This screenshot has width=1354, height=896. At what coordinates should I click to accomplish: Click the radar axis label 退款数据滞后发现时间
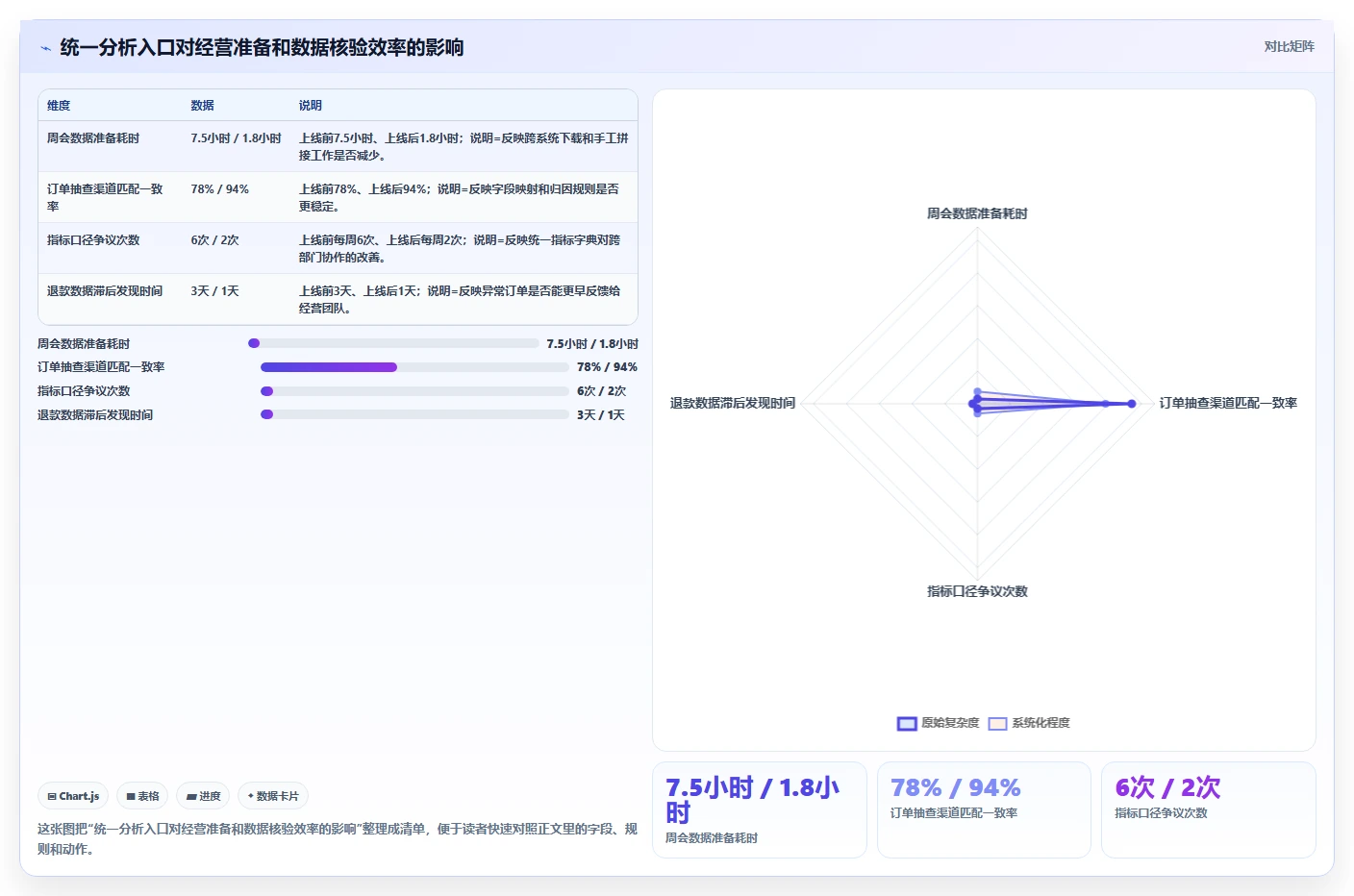[x=733, y=403]
